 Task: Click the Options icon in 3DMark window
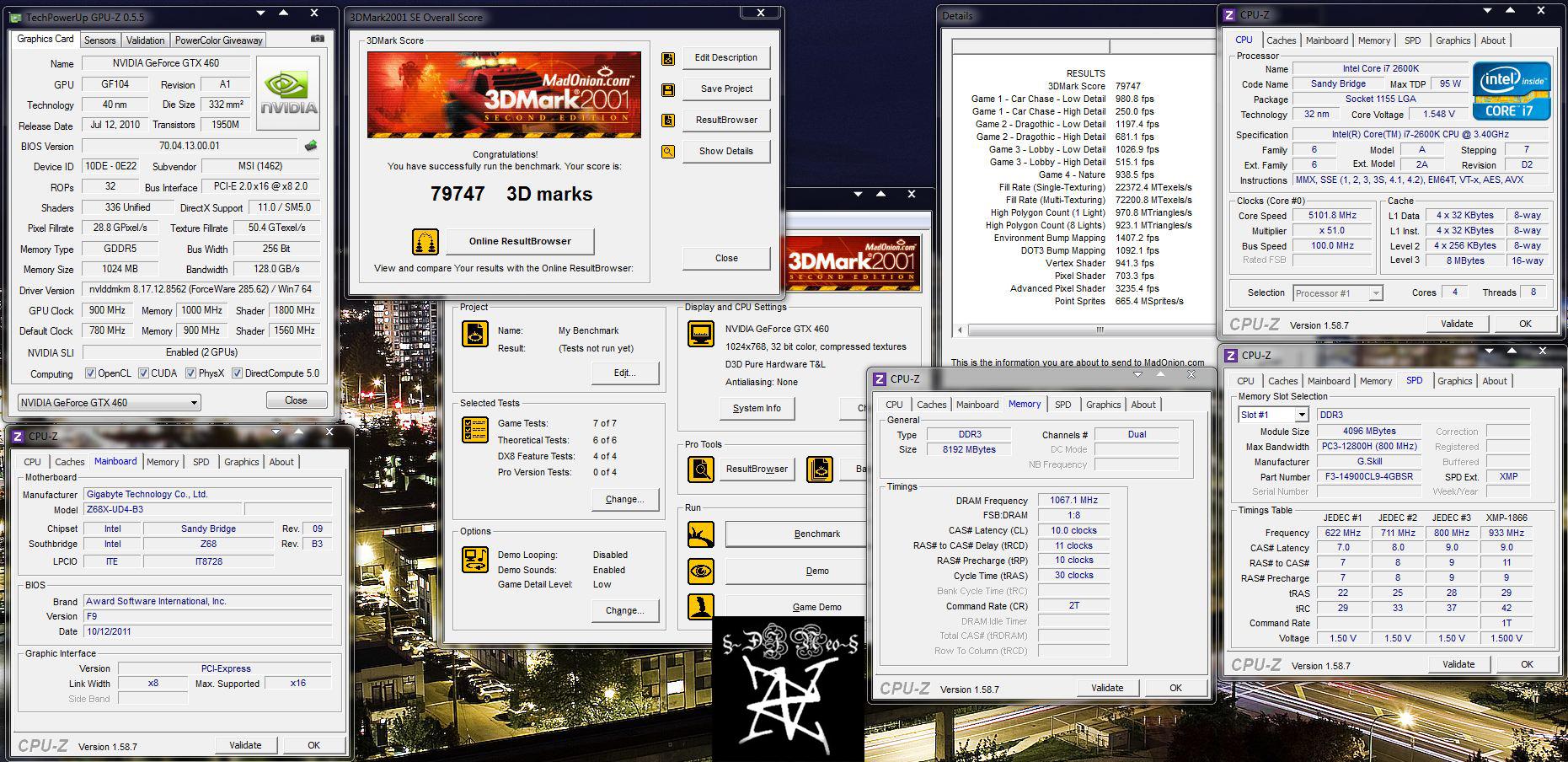click(475, 561)
